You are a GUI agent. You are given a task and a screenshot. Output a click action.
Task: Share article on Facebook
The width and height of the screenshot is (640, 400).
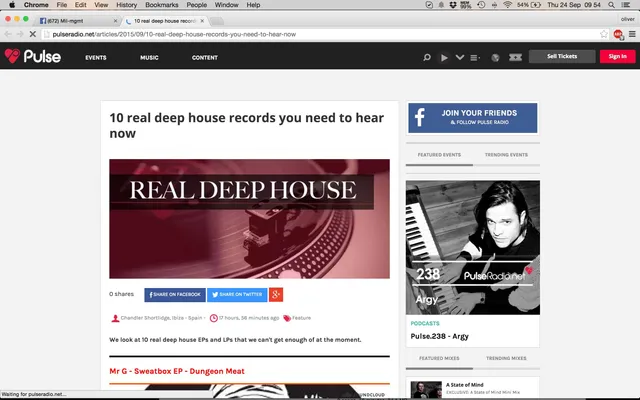tap(175, 295)
